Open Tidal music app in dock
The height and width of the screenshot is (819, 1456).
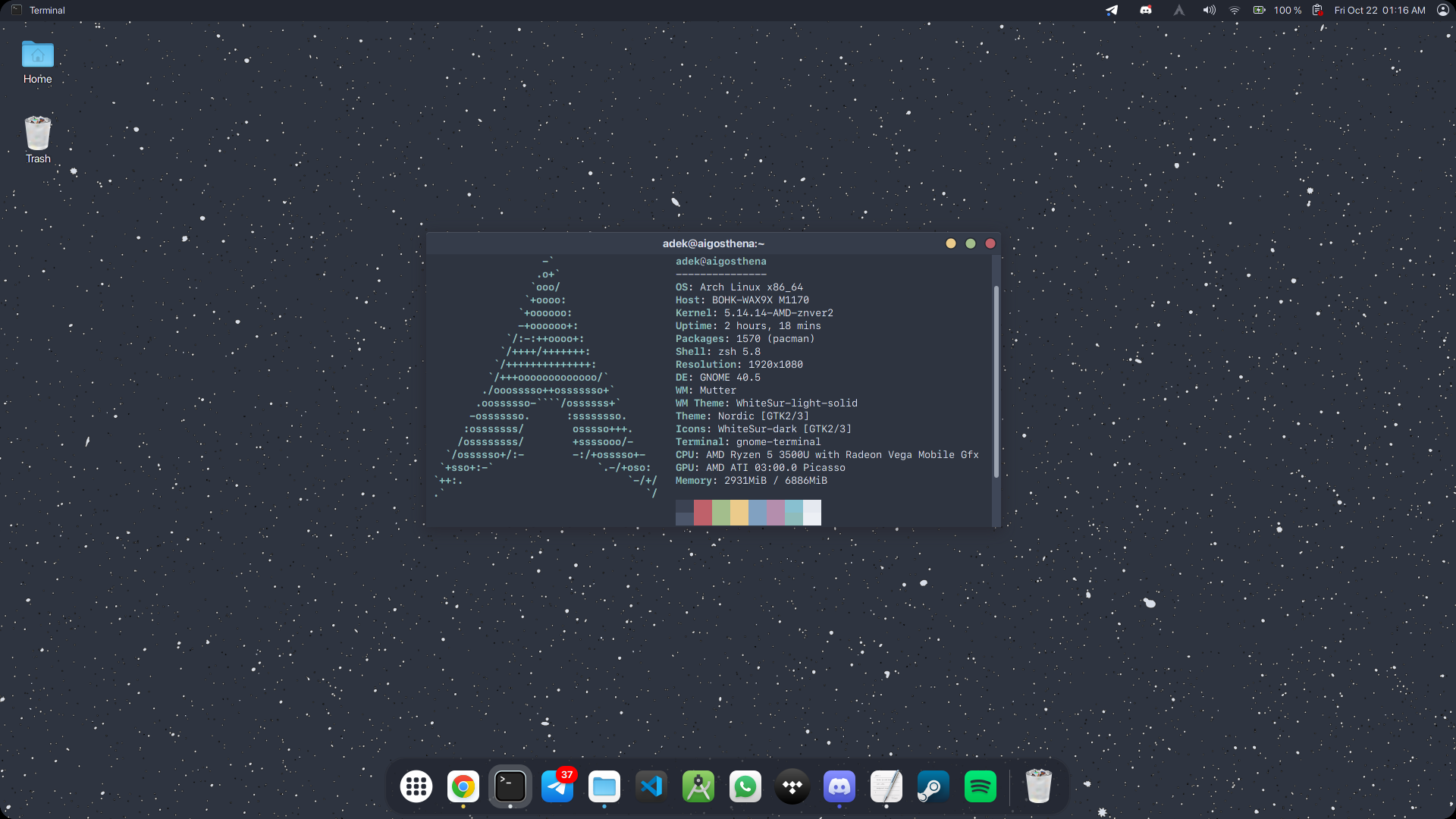coord(792,786)
